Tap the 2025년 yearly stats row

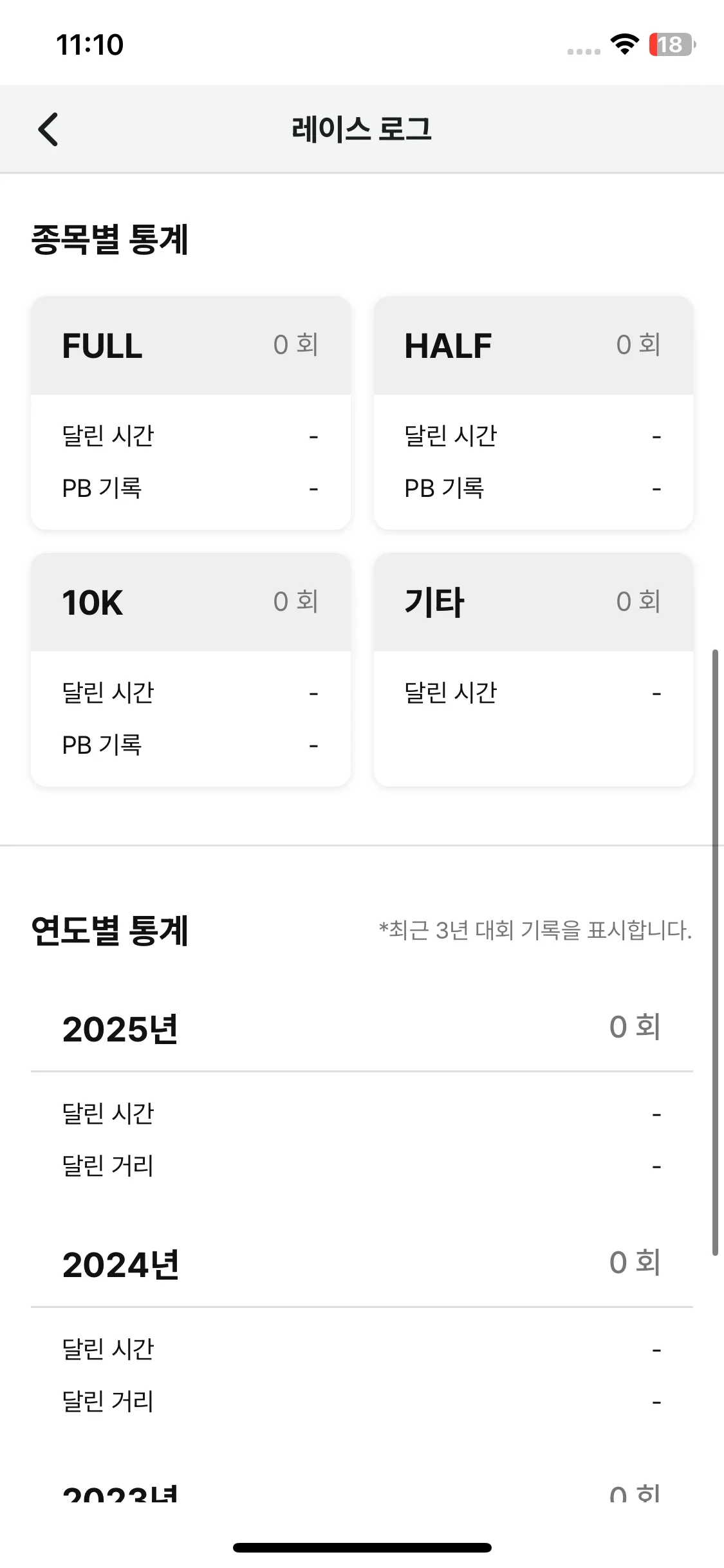click(362, 1028)
